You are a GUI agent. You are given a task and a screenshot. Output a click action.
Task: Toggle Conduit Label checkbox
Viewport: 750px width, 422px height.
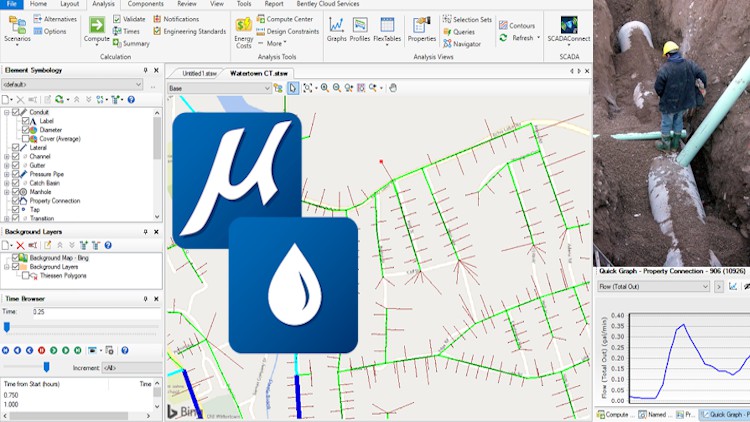25,121
